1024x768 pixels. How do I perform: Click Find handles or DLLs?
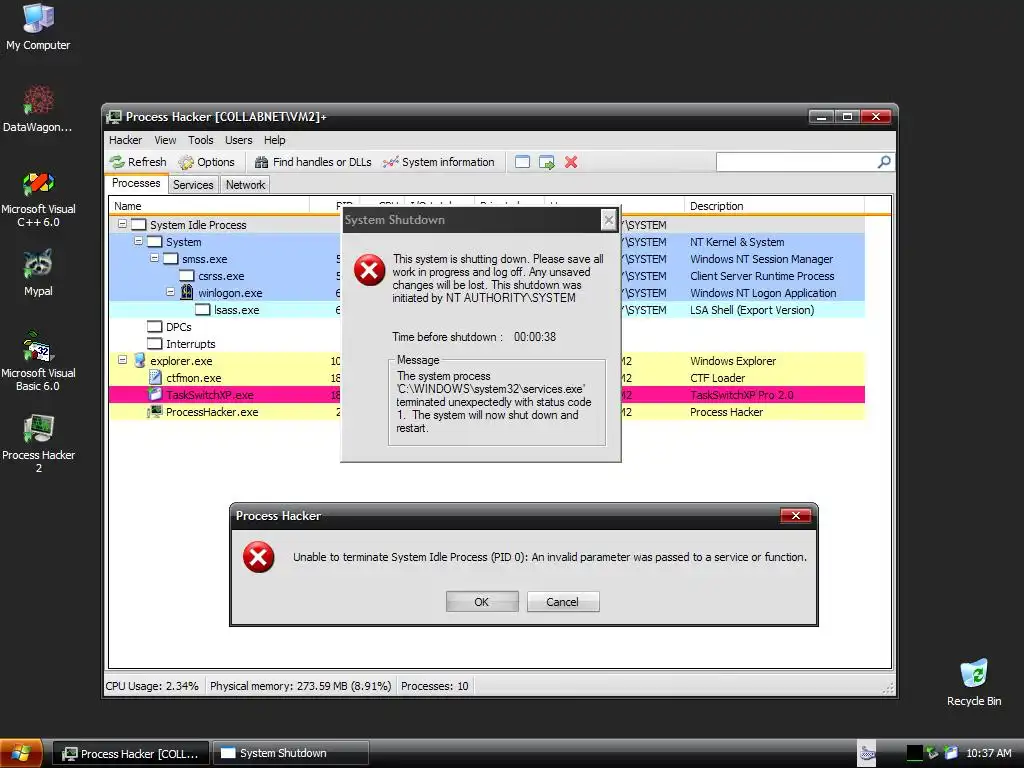point(313,162)
